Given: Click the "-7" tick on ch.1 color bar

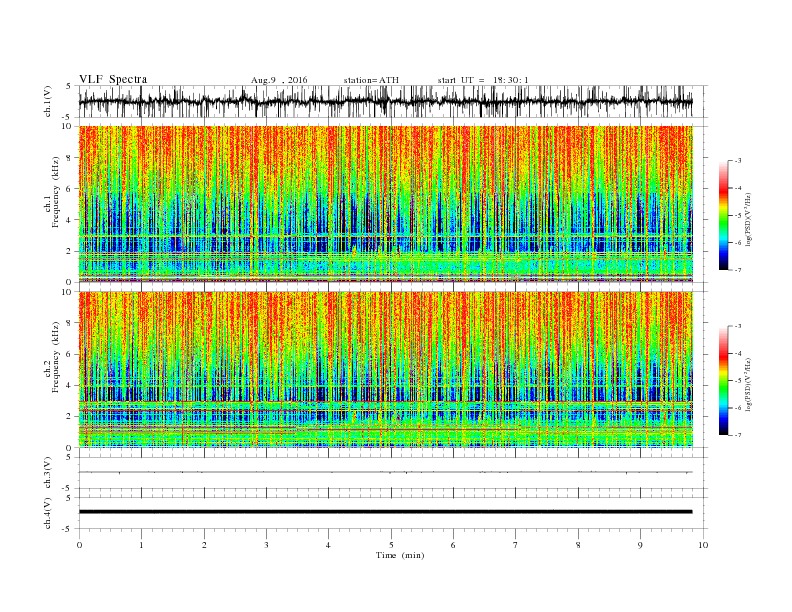Looking at the screenshot, I should coord(737,270).
